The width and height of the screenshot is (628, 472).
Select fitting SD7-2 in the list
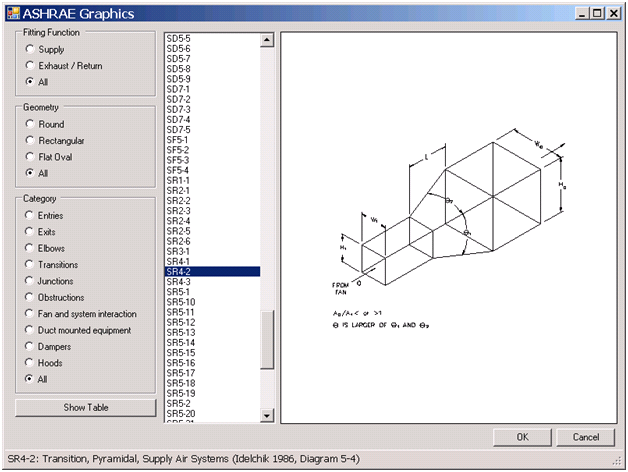point(212,99)
